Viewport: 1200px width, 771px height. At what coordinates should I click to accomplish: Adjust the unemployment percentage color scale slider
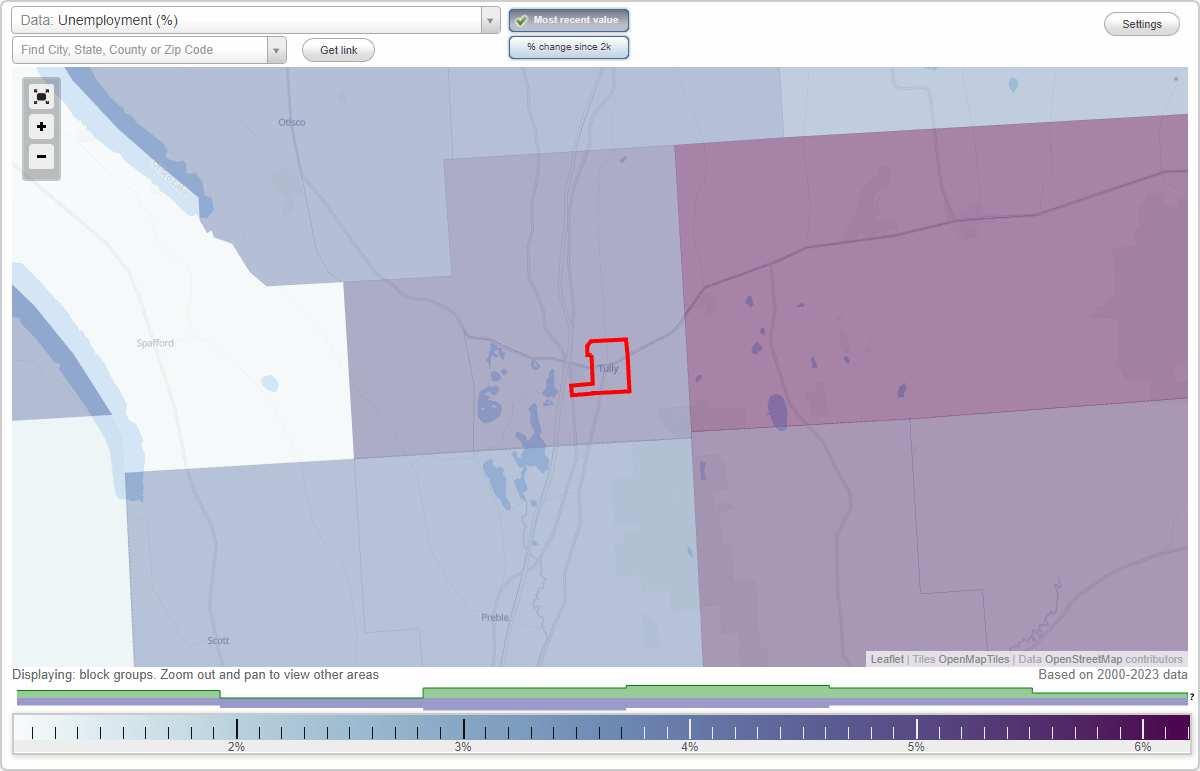pyautogui.click(x=600, y=727)
